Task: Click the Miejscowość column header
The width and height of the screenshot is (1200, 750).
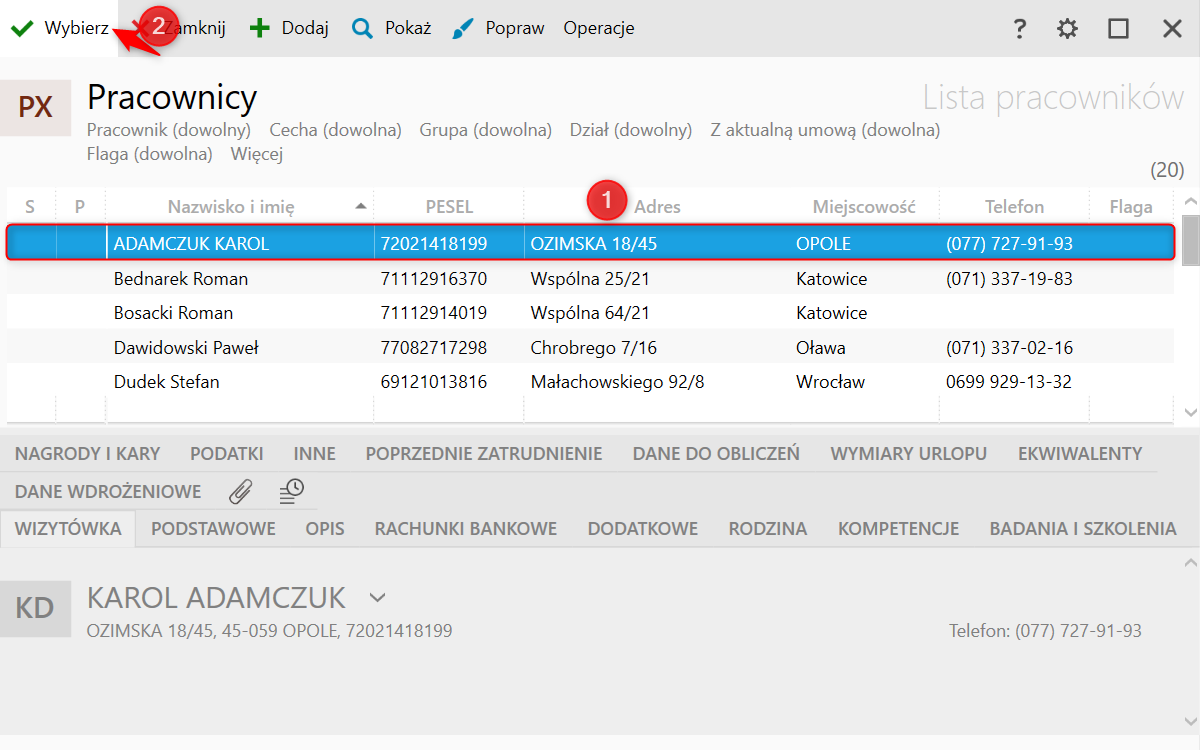Action: coord(864,206)
